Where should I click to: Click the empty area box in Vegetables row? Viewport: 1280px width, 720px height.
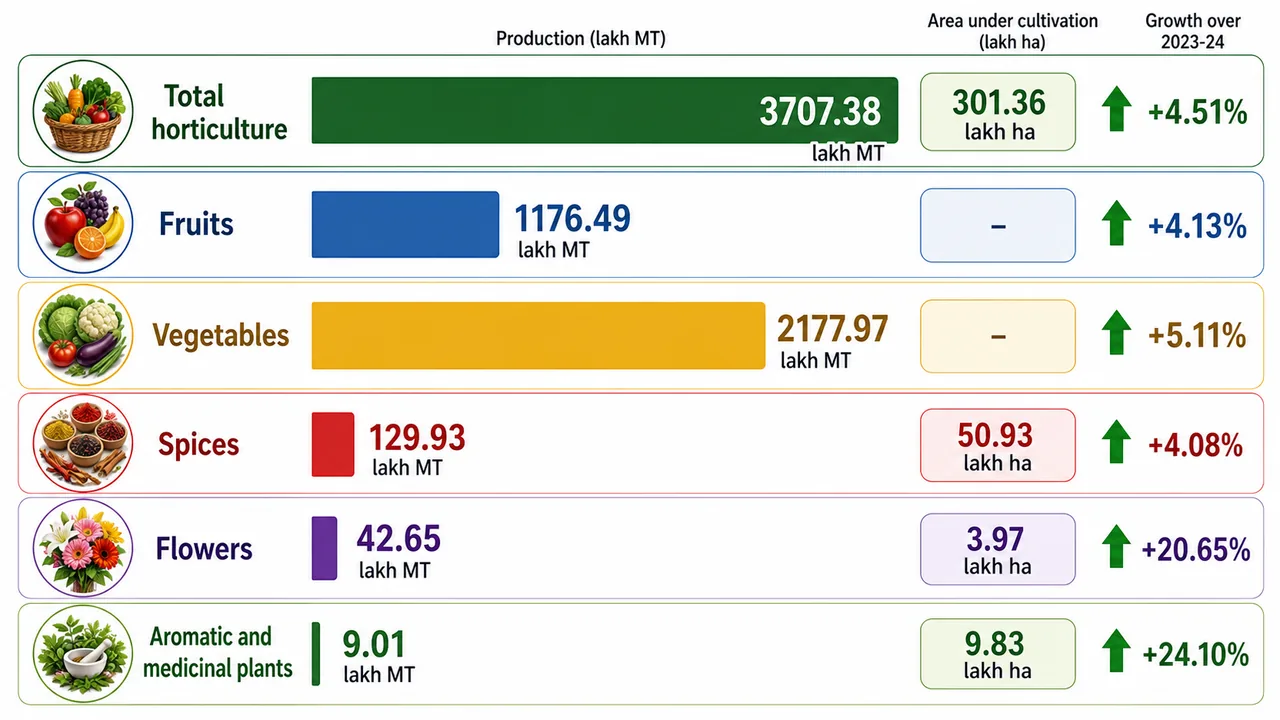pyautogui.click(x=998, y=335)
